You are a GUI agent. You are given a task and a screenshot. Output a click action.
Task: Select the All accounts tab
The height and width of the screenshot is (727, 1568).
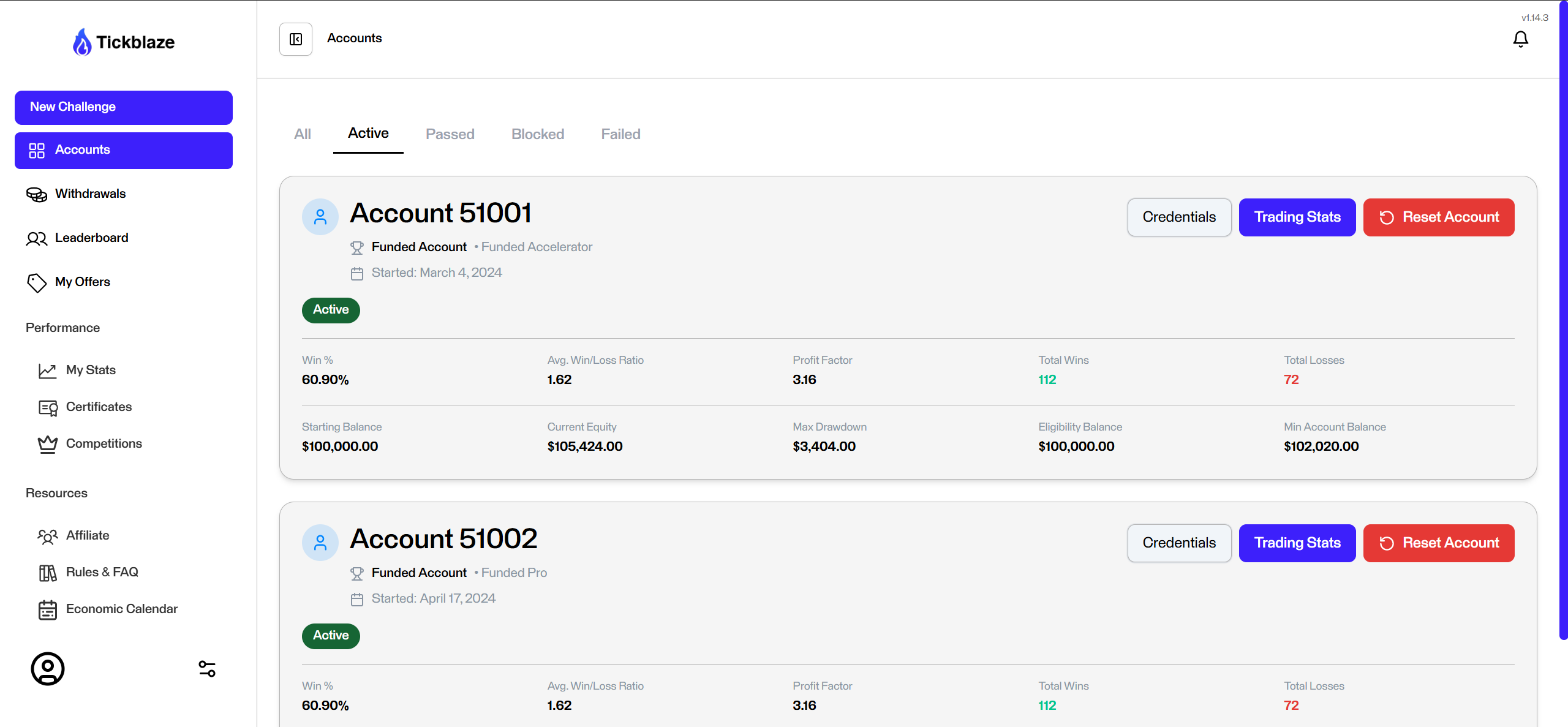click(303, 134)
